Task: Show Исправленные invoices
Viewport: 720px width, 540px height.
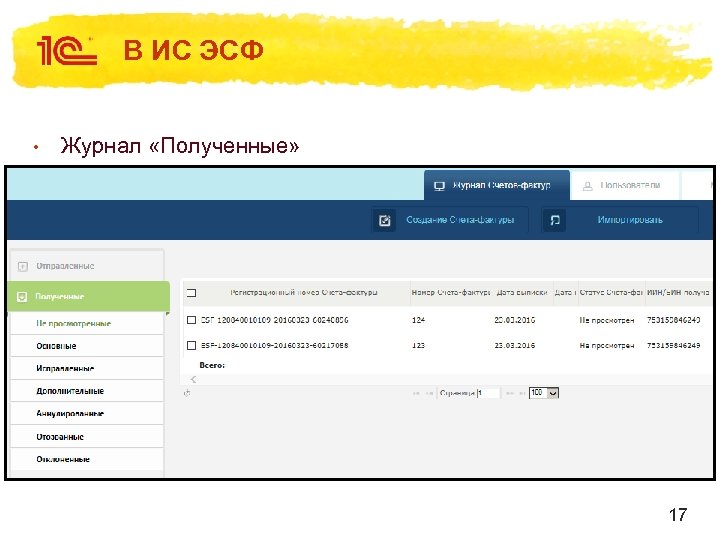Action: [87, 368]
